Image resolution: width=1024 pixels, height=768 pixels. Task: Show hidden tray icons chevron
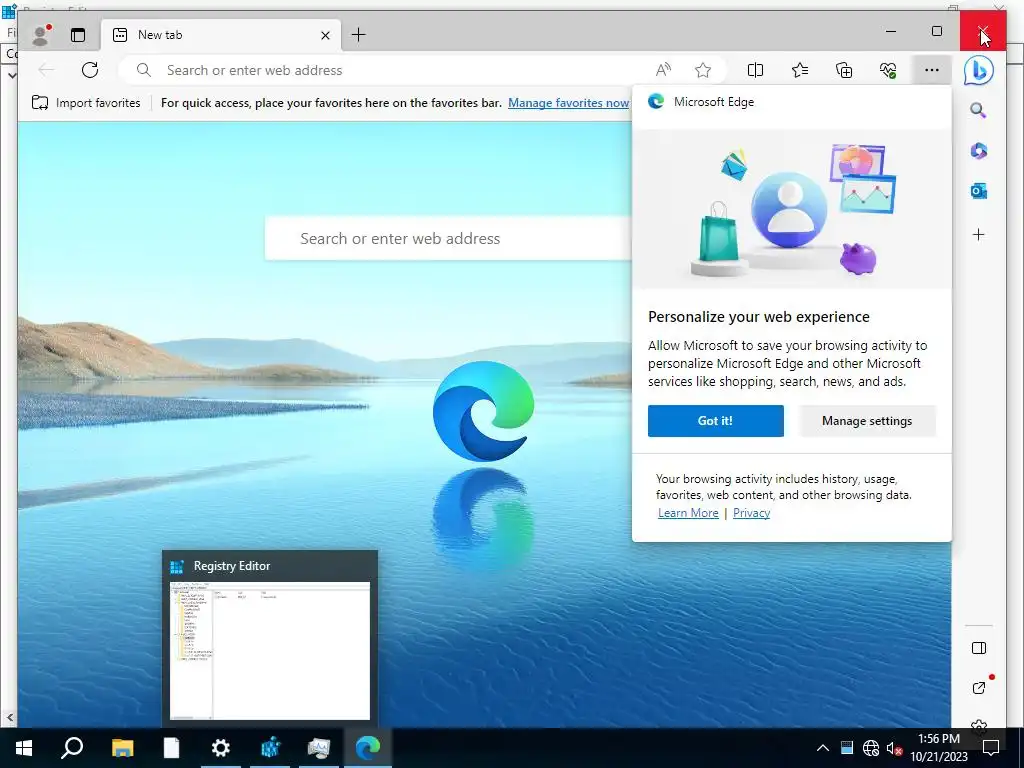pos(823,748)
